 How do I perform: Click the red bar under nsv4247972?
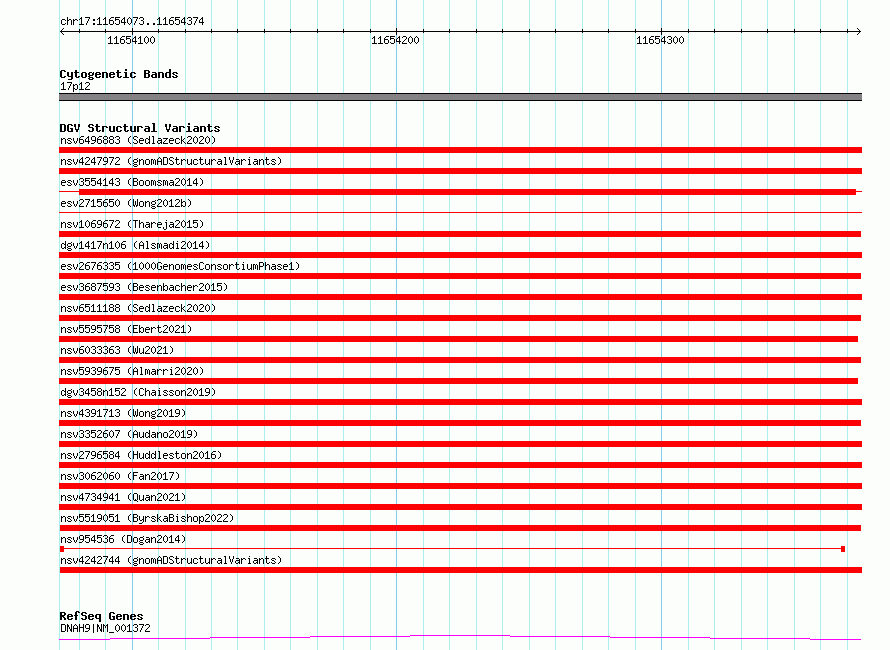coord(460,171)
